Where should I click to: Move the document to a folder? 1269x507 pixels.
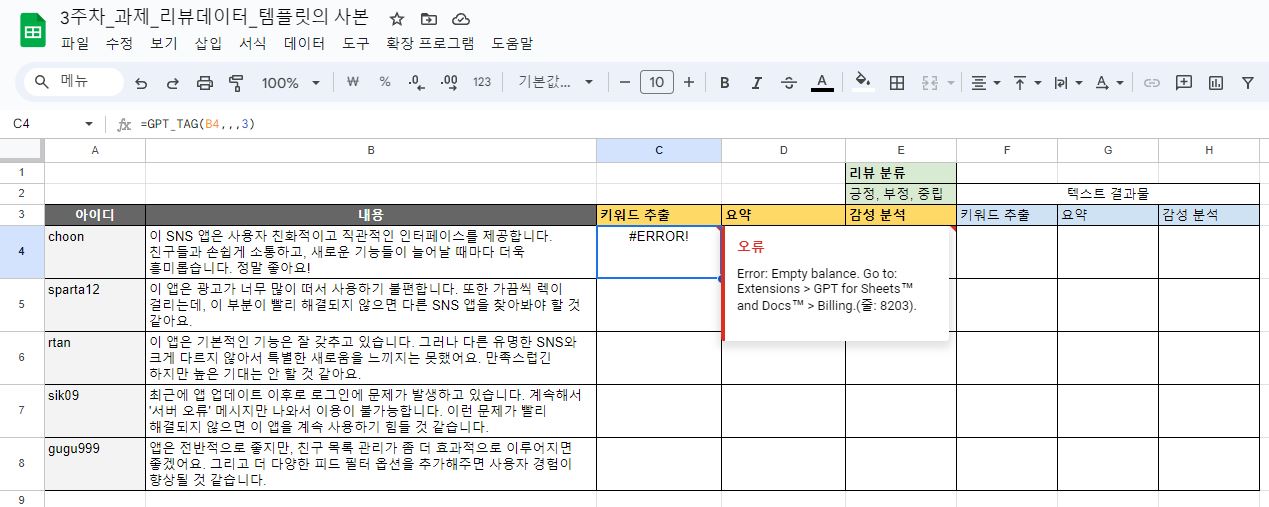(429, 19)
